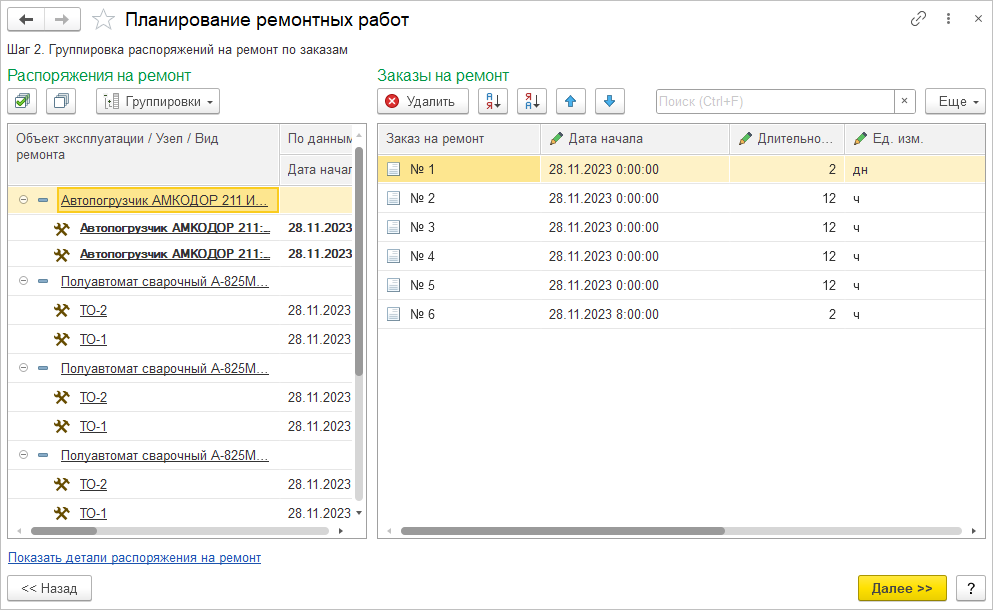993x610 pixels.
Task: Open help with the ? button
Action: (x=971, y=588)
